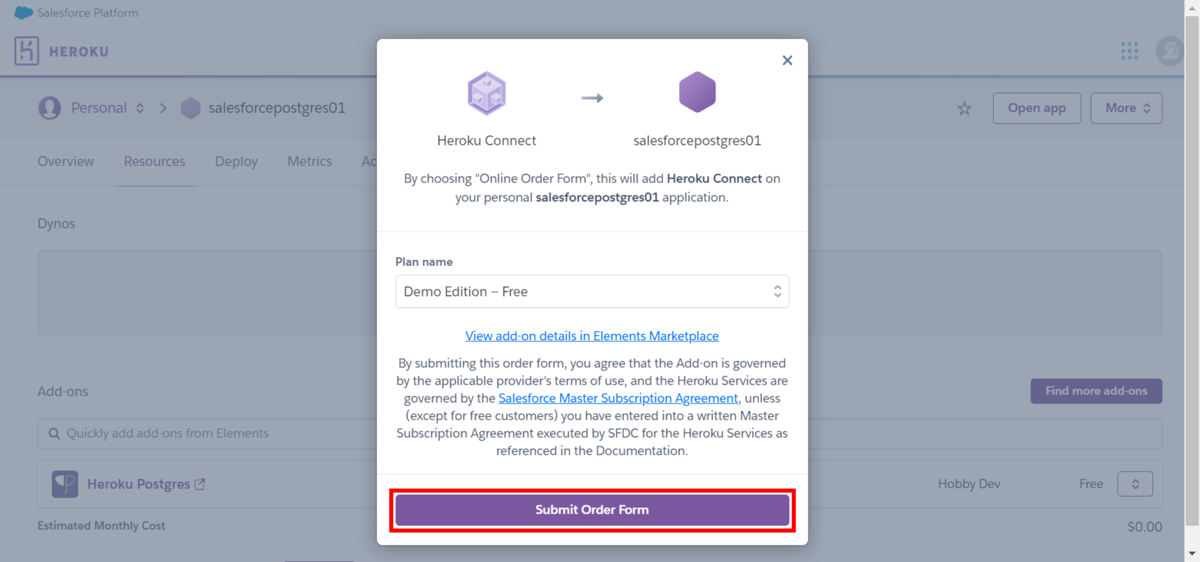The width and height of the screenshot is (1200, 562).
Task: Favorite the app with the star icon
Action: (964, 108)
